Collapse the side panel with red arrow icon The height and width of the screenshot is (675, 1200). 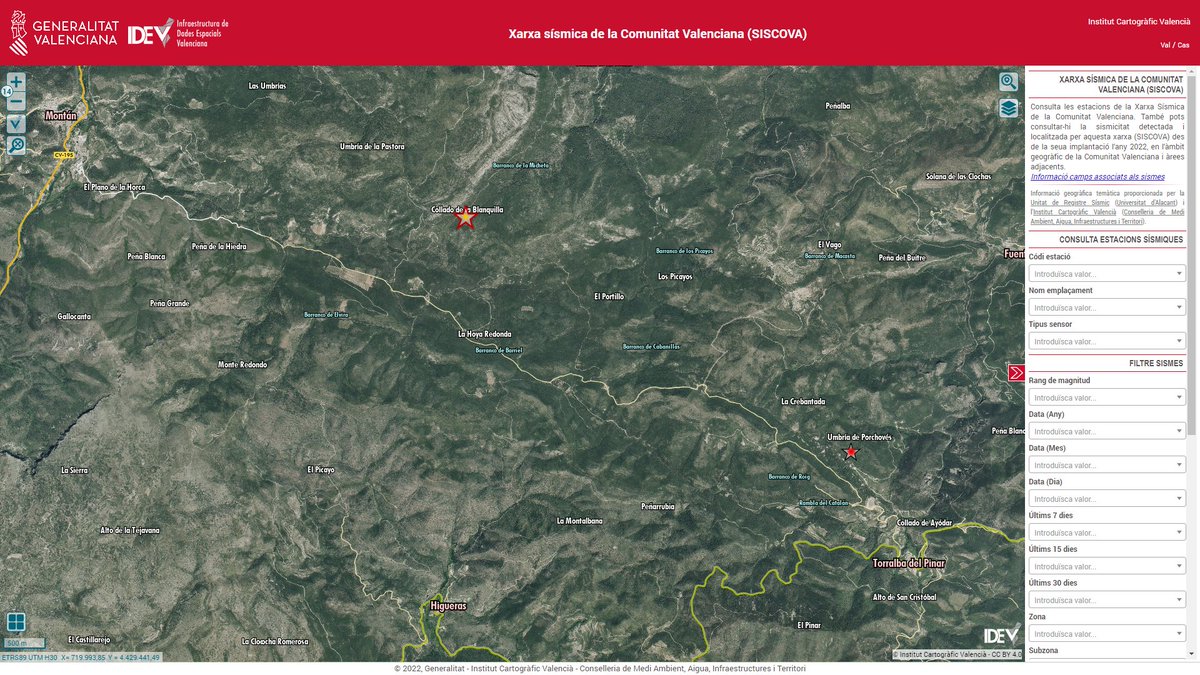tap(1016, 373)
